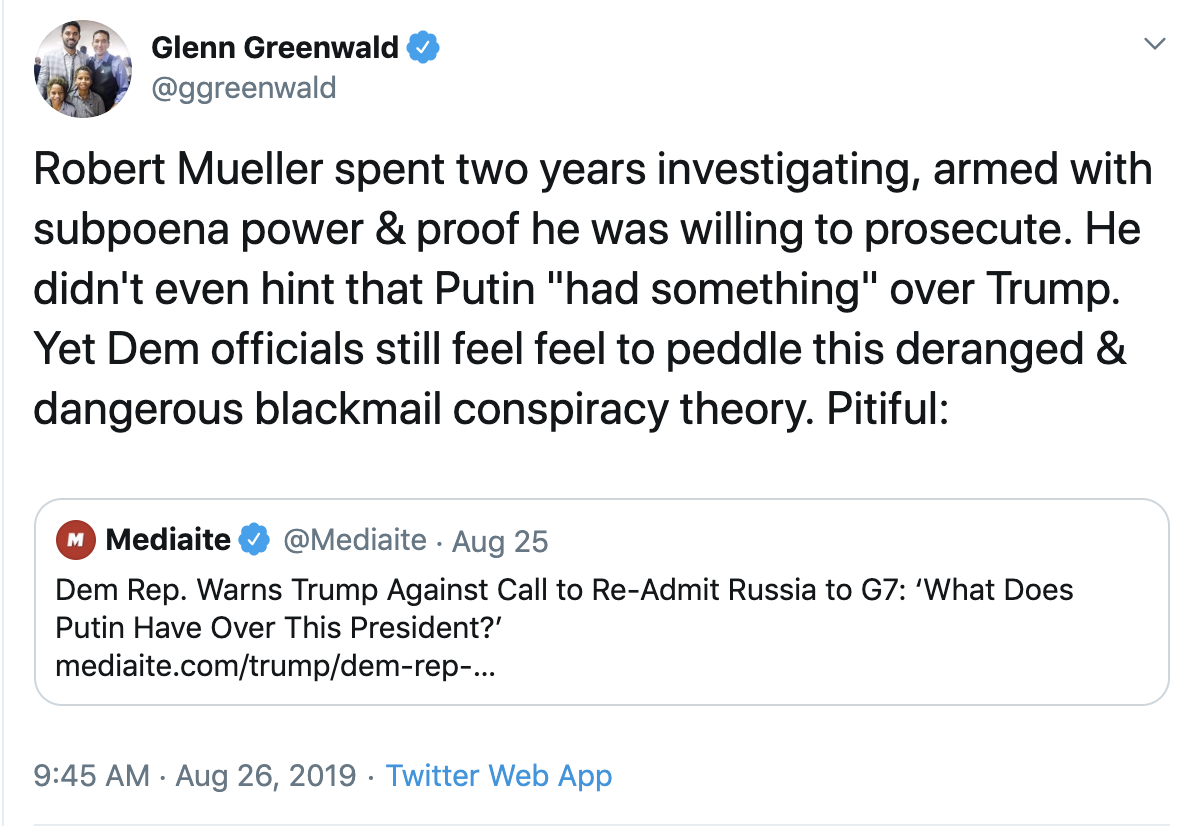Open the mediaite.com/trump/dem-rep link
Viewport: 1196px width, 826px height.
click(275, 666)
